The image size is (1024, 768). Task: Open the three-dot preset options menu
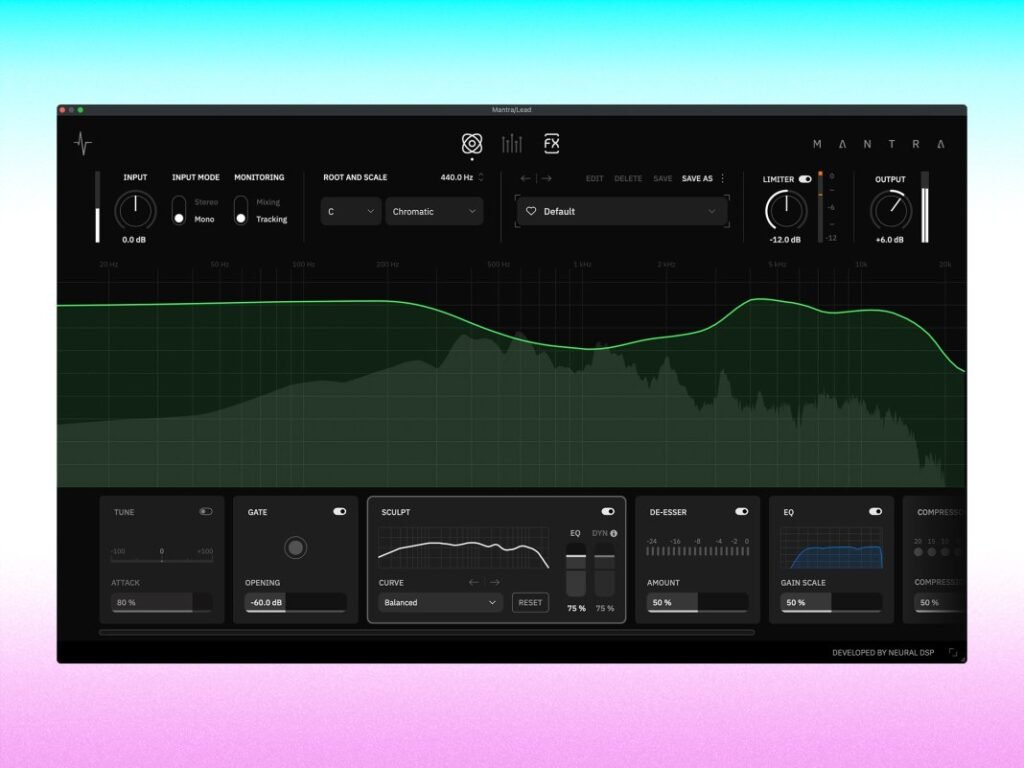point(723,178)
